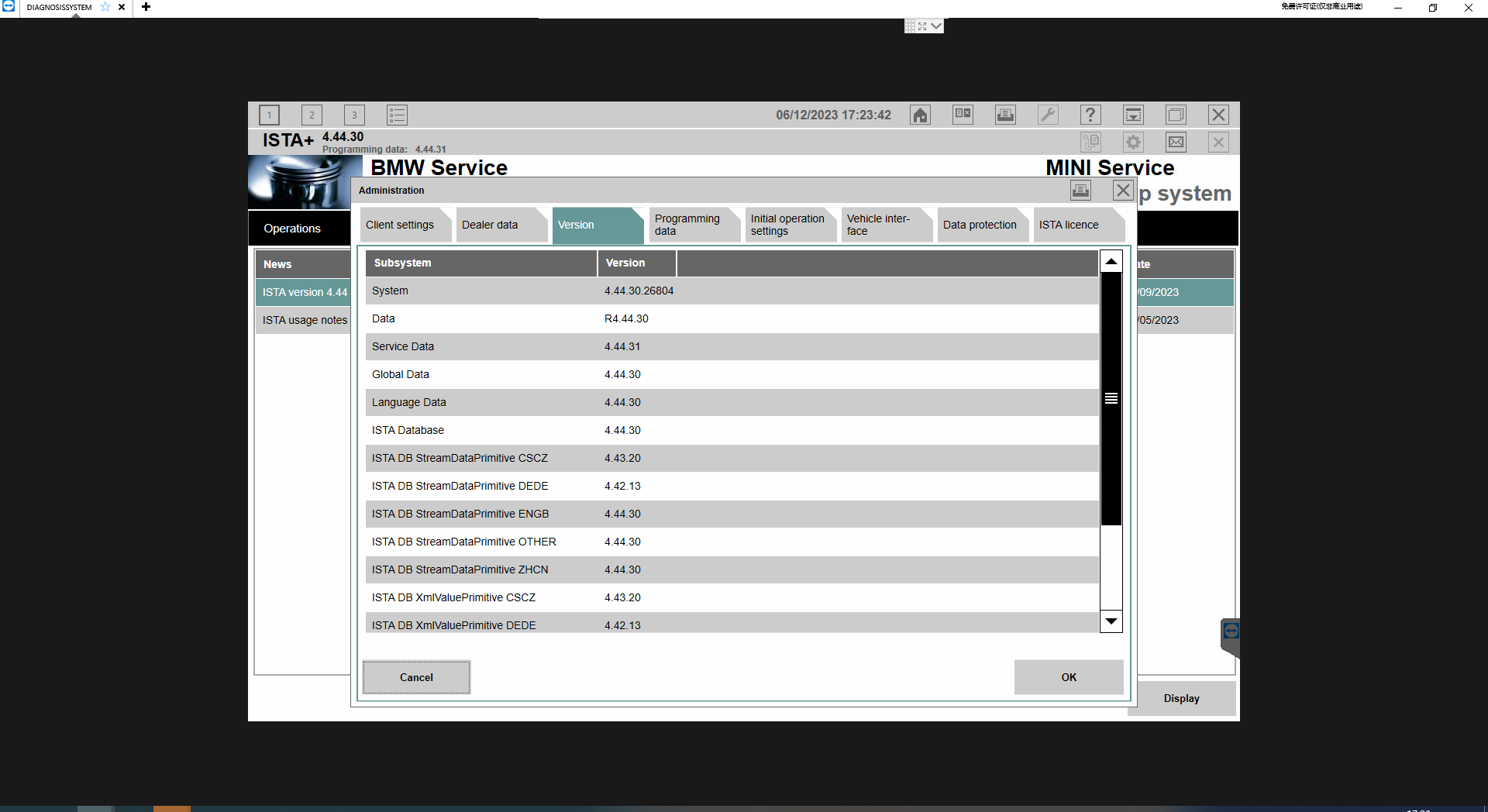The height and width of the screenshot is (812, 1488).
Task: Click the scrollbar thumb grip in the version list
Action: point(1111,398)
